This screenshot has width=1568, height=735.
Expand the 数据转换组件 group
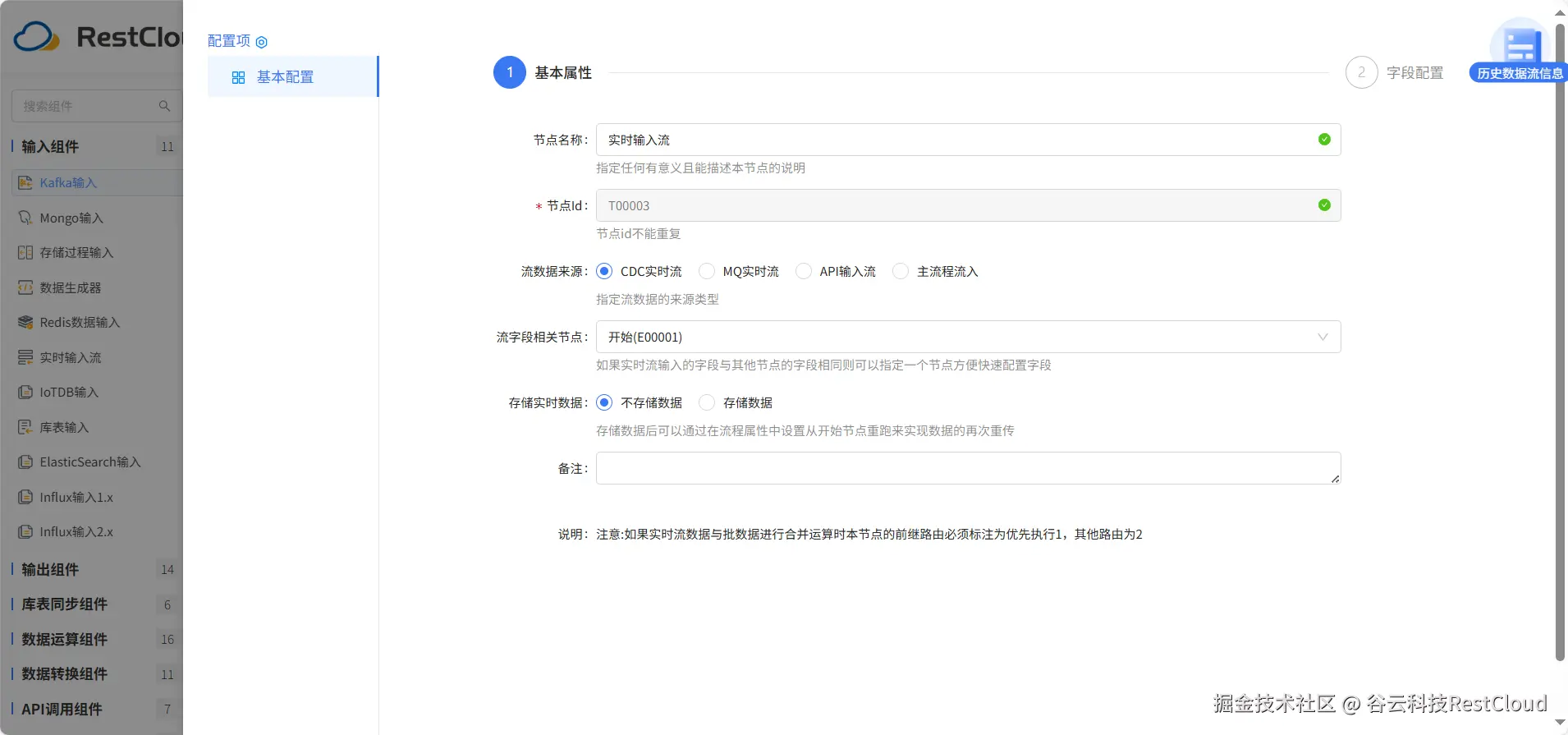(64, 673)
